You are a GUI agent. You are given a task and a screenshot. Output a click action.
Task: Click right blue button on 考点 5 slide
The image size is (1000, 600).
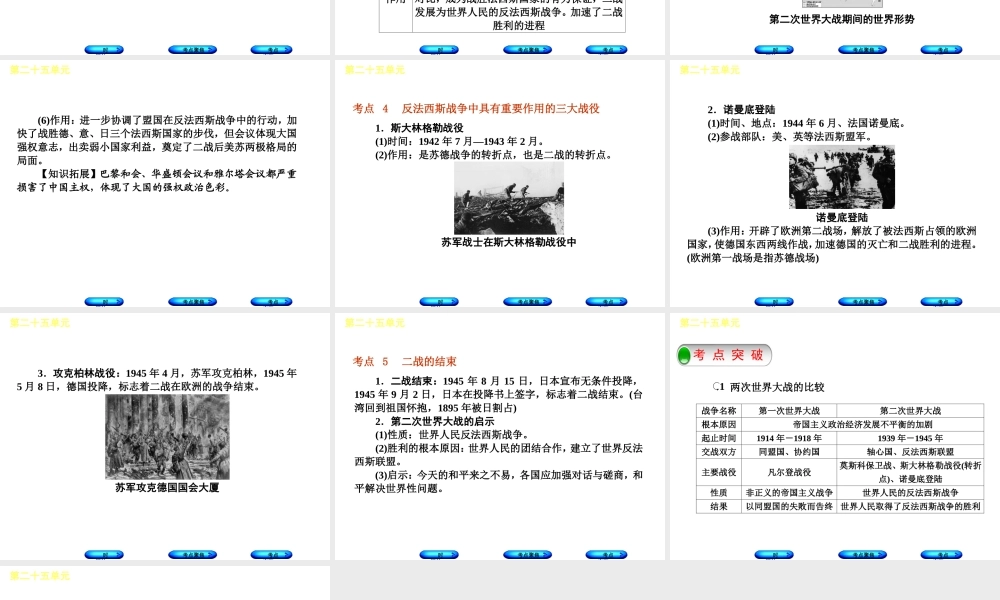click(x=607, y=555)
